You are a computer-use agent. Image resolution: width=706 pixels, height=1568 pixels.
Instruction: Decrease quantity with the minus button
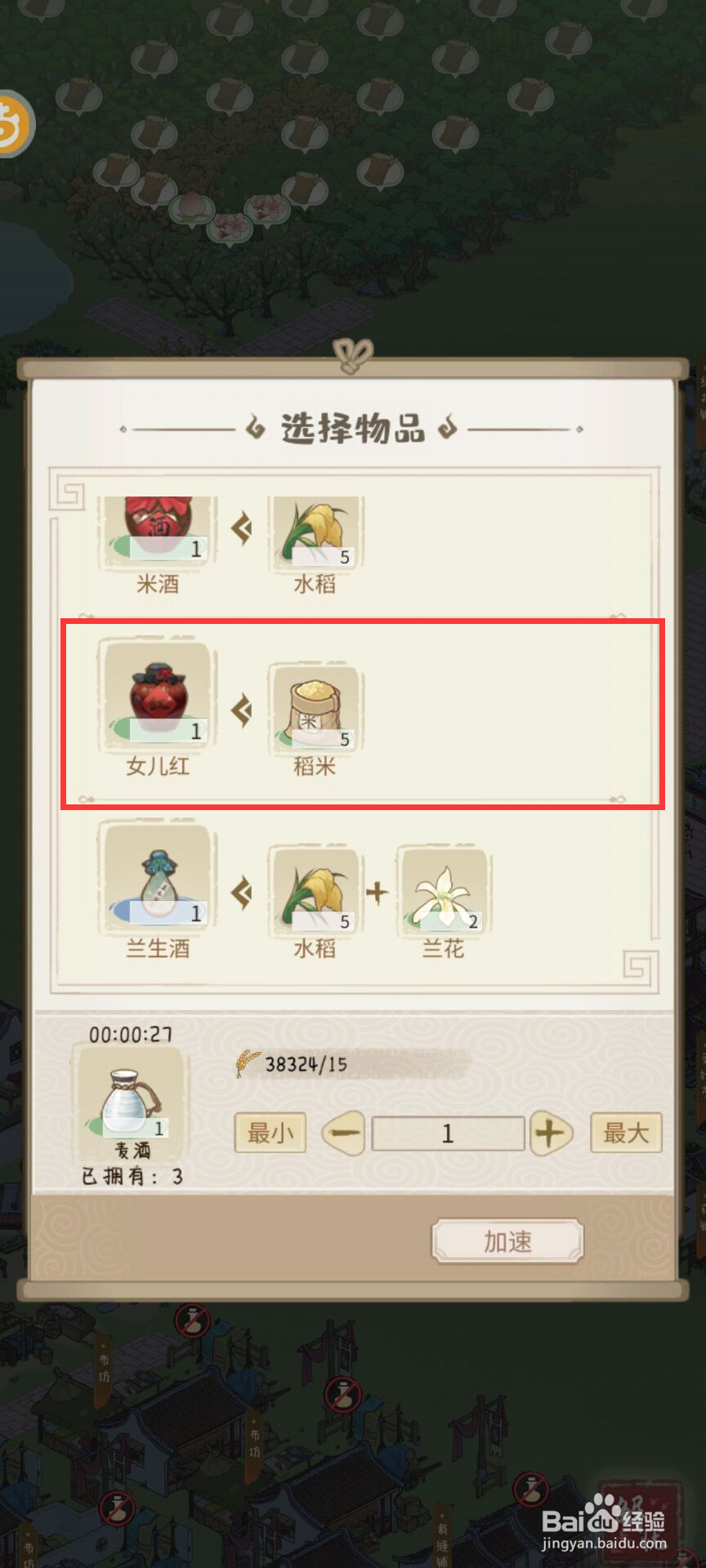(x=344, y=1134)
